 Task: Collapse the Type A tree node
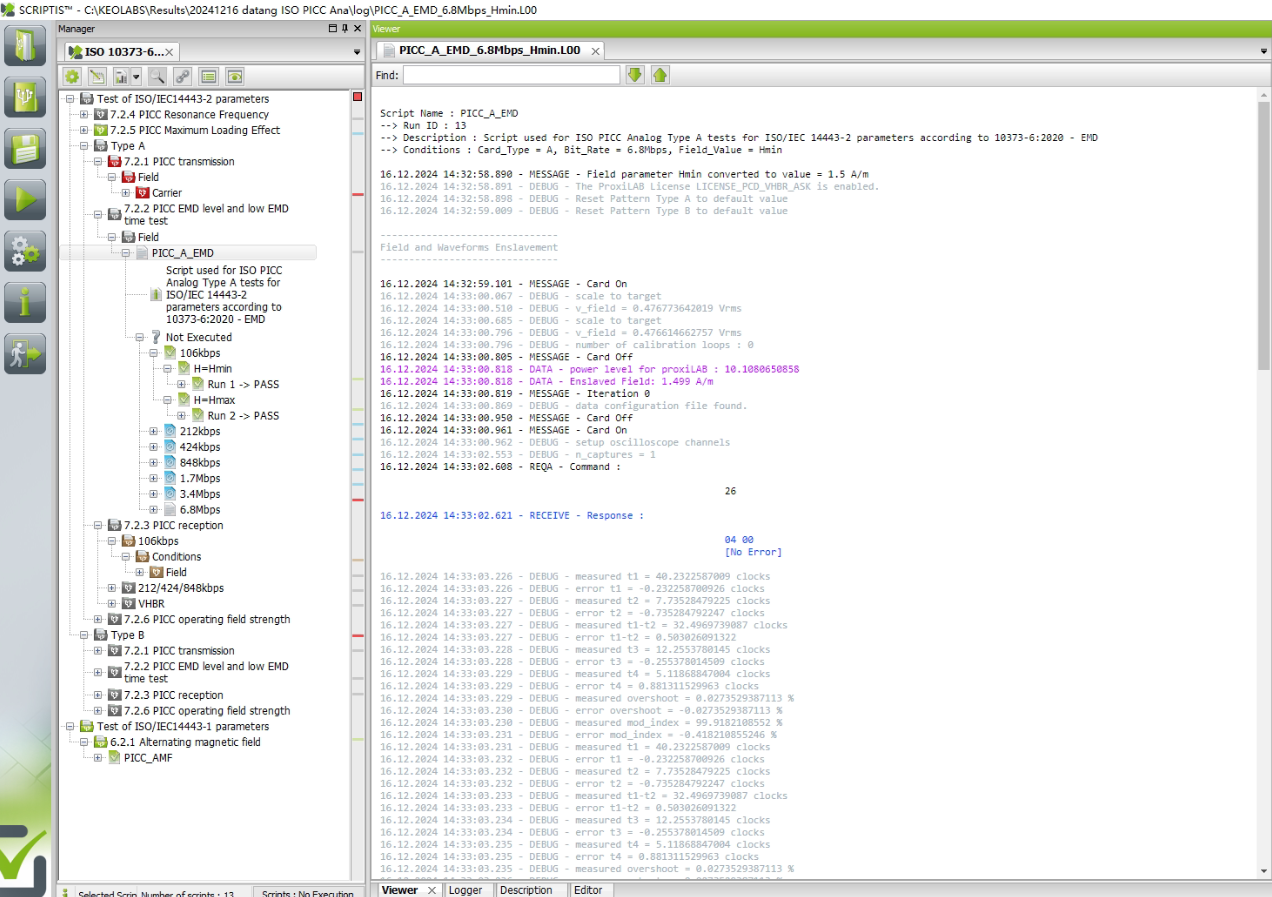(84, 146)
